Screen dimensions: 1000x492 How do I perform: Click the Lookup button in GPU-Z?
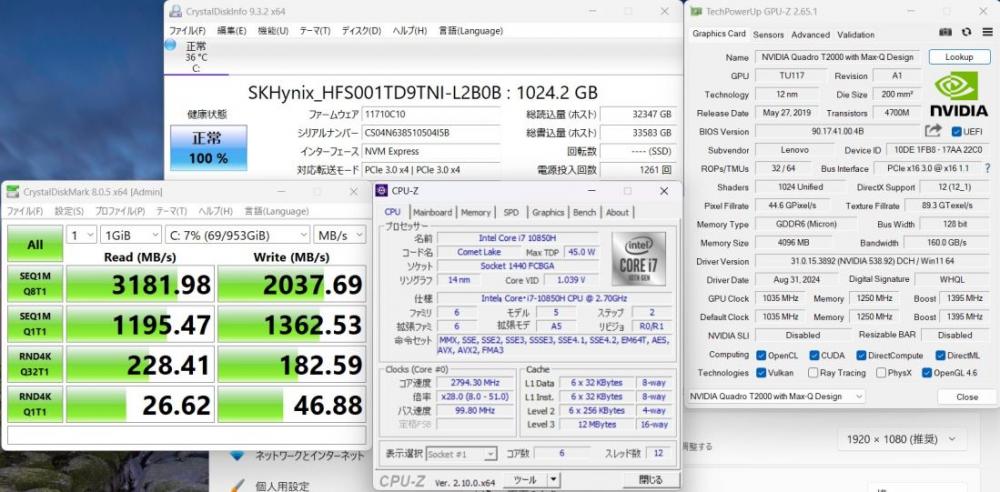click(959, 57)
